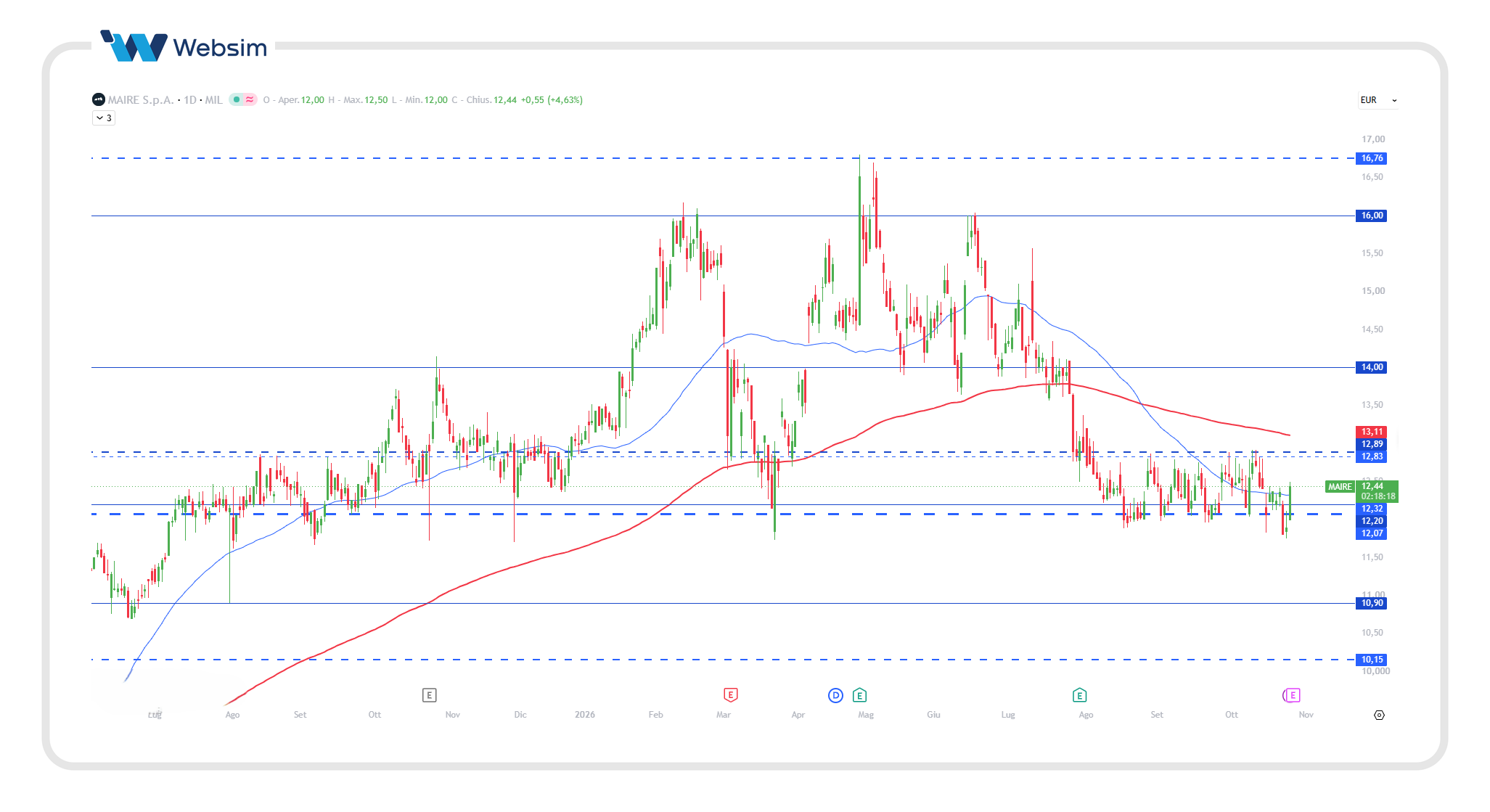Click the MAIRE S.p.A. symbol name
Screen dimensions: 1490x812
pos(141,99)
